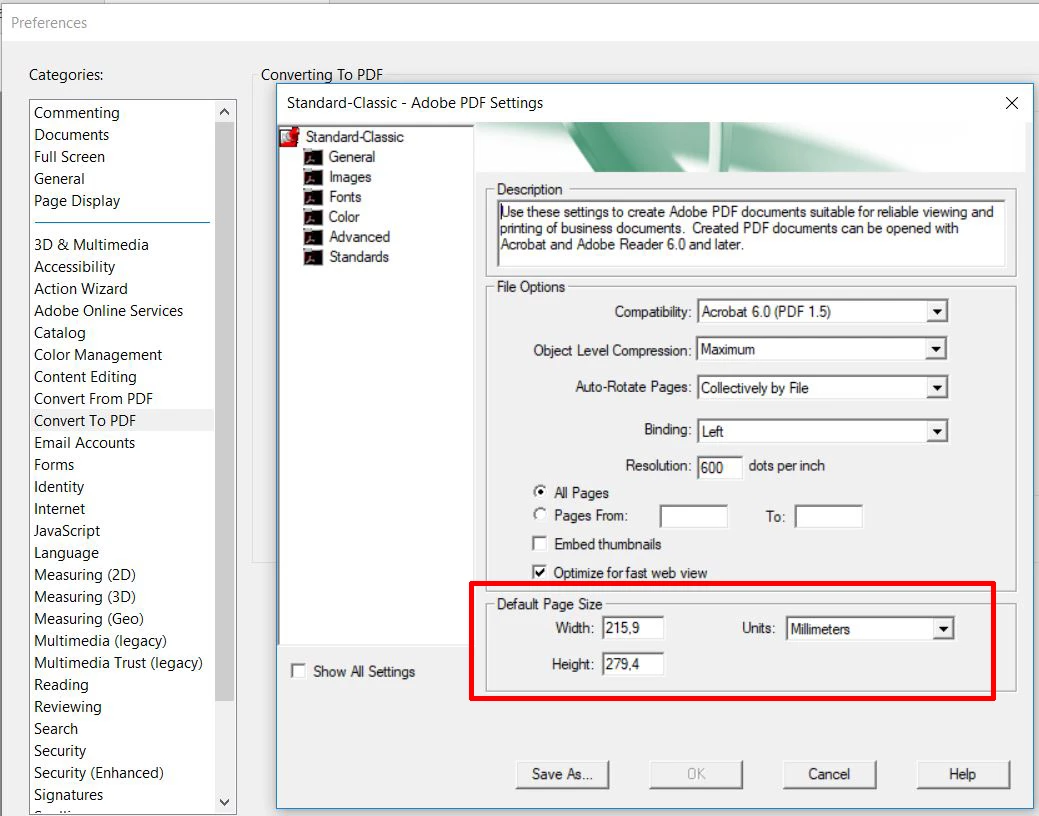Open the Advanced settings page label
This screenshot has height=816, width=1039.
[x=359, y=237]
